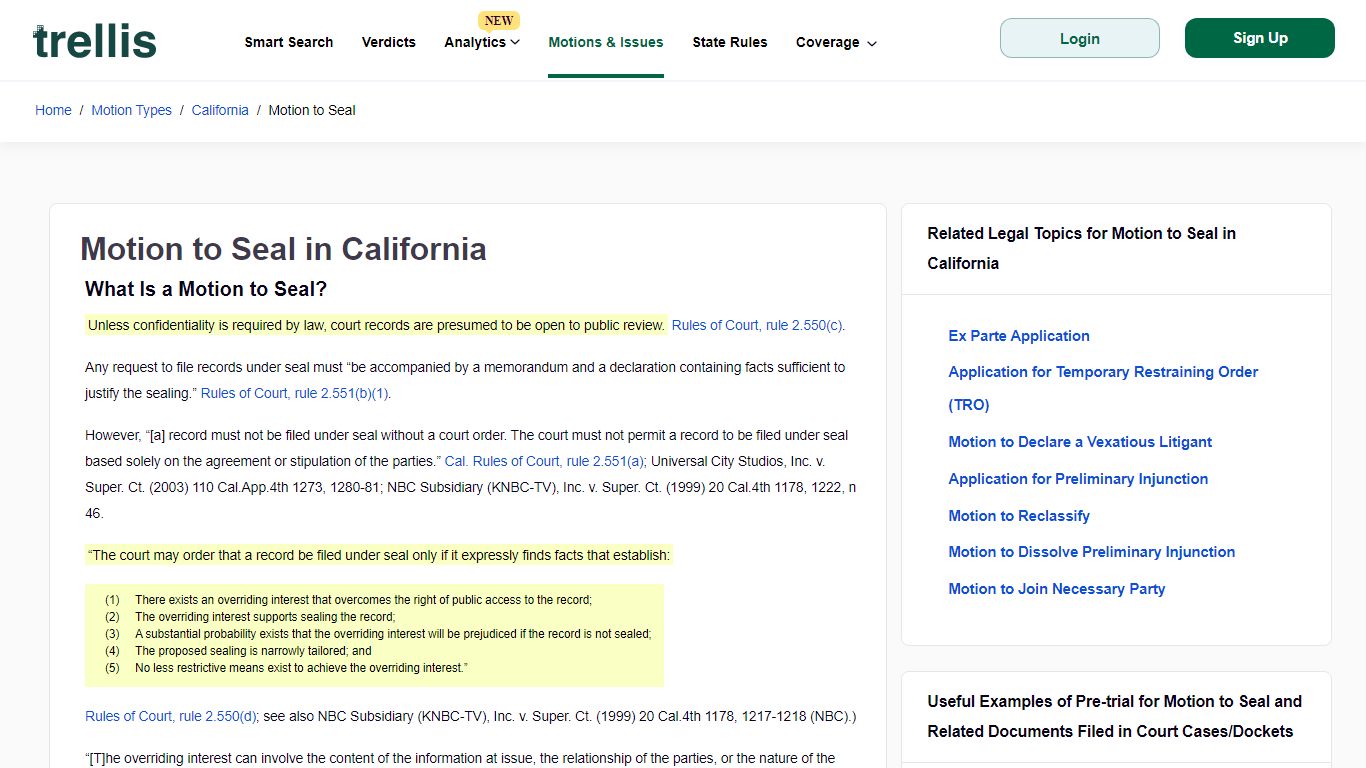Open Motion to Dissolve Preliminary Injunction topic
1366x768 pixels.
pyautogui.click(x=1091, y=552)
